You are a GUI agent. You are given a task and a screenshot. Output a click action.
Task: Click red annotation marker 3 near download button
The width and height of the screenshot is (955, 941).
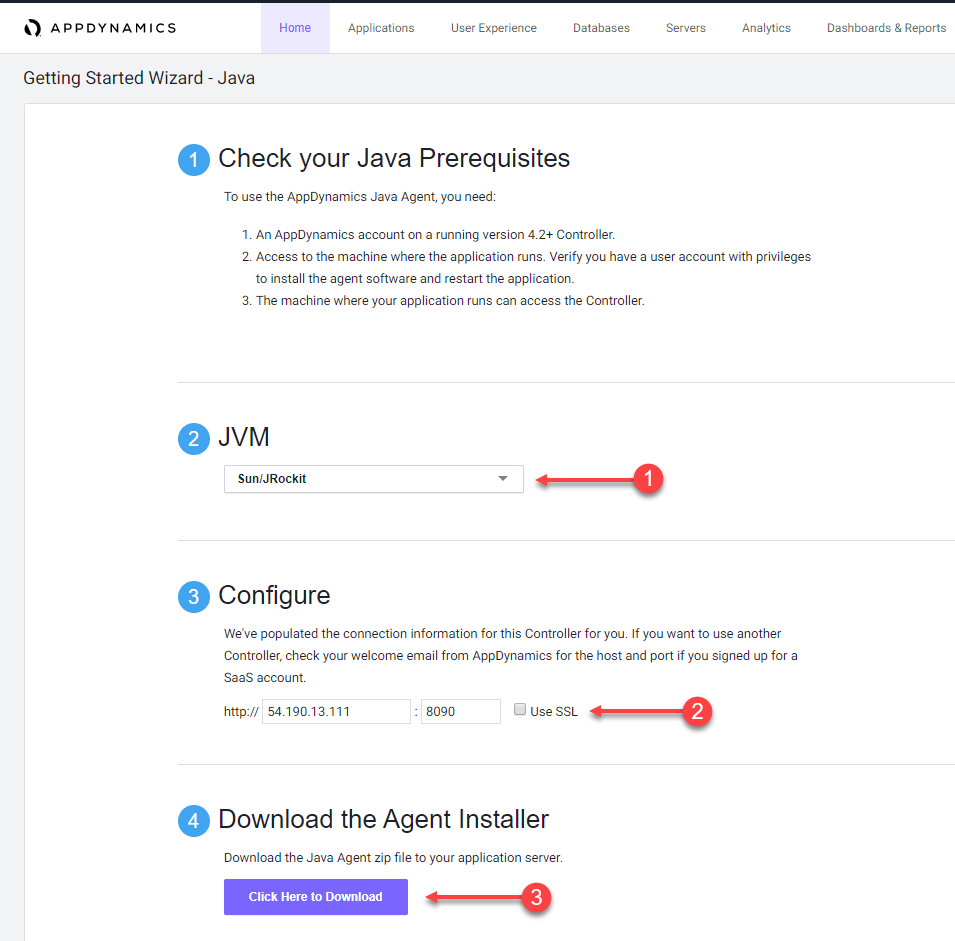coord(537,897)
